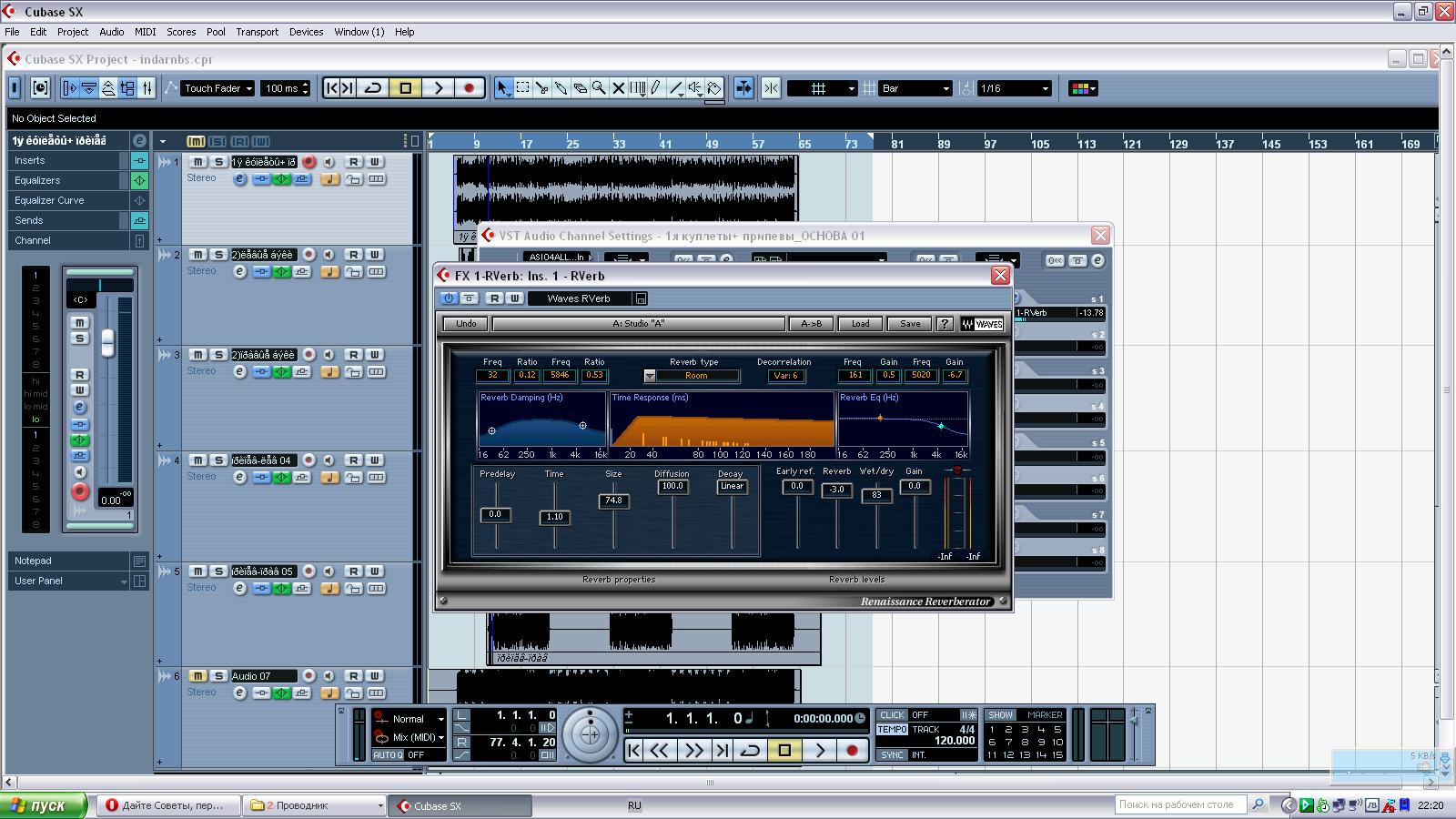Screen dimensions: 1456x819
Task: Select the Line tool
Action: [x=676, y=88]
